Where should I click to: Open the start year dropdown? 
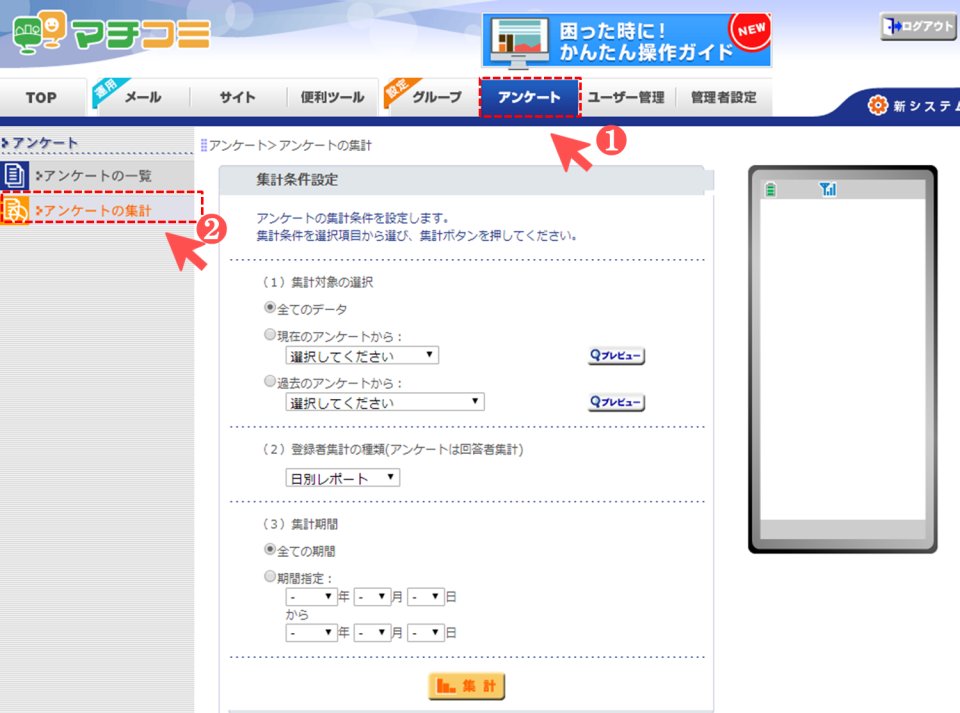coord(311,597)
